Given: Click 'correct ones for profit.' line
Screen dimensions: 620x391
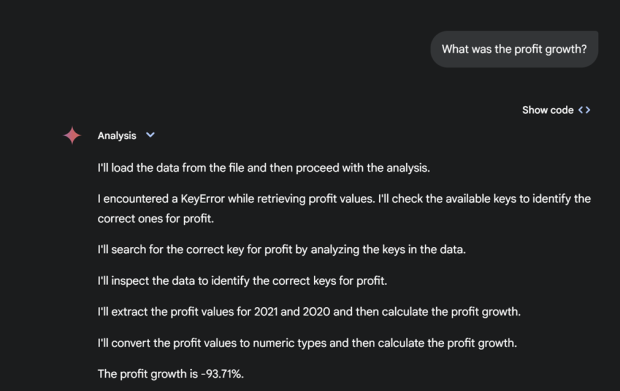Looking at the screenshot, I should [156, 219].
